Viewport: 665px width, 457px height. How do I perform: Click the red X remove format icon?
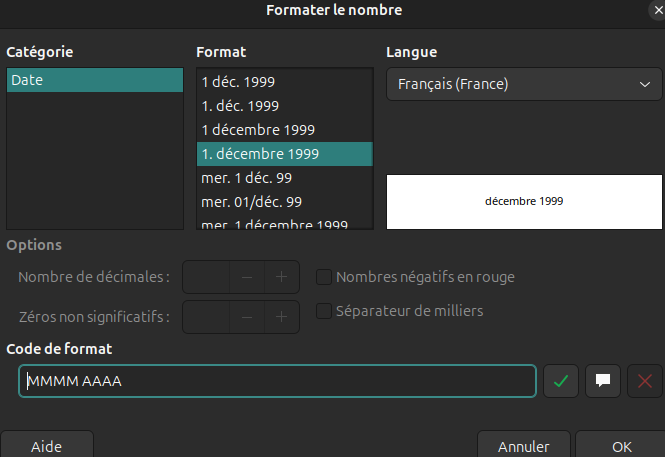(x=644, y=381)
